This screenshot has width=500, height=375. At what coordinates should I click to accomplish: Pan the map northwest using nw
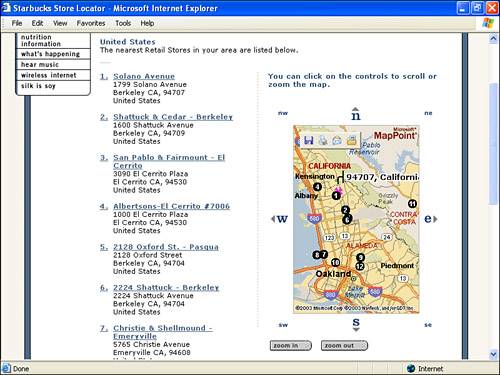[x=283, y=113]
